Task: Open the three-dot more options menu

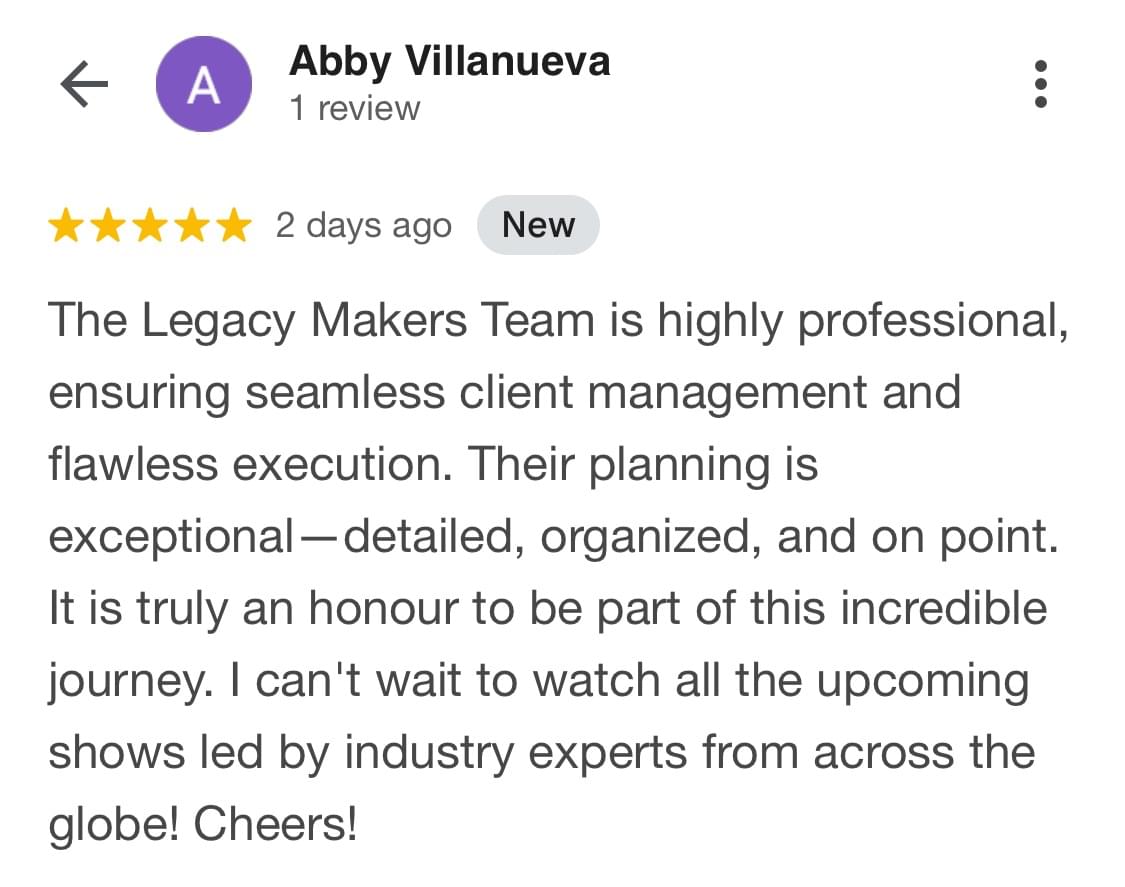Action: [x=1041, y=84]
